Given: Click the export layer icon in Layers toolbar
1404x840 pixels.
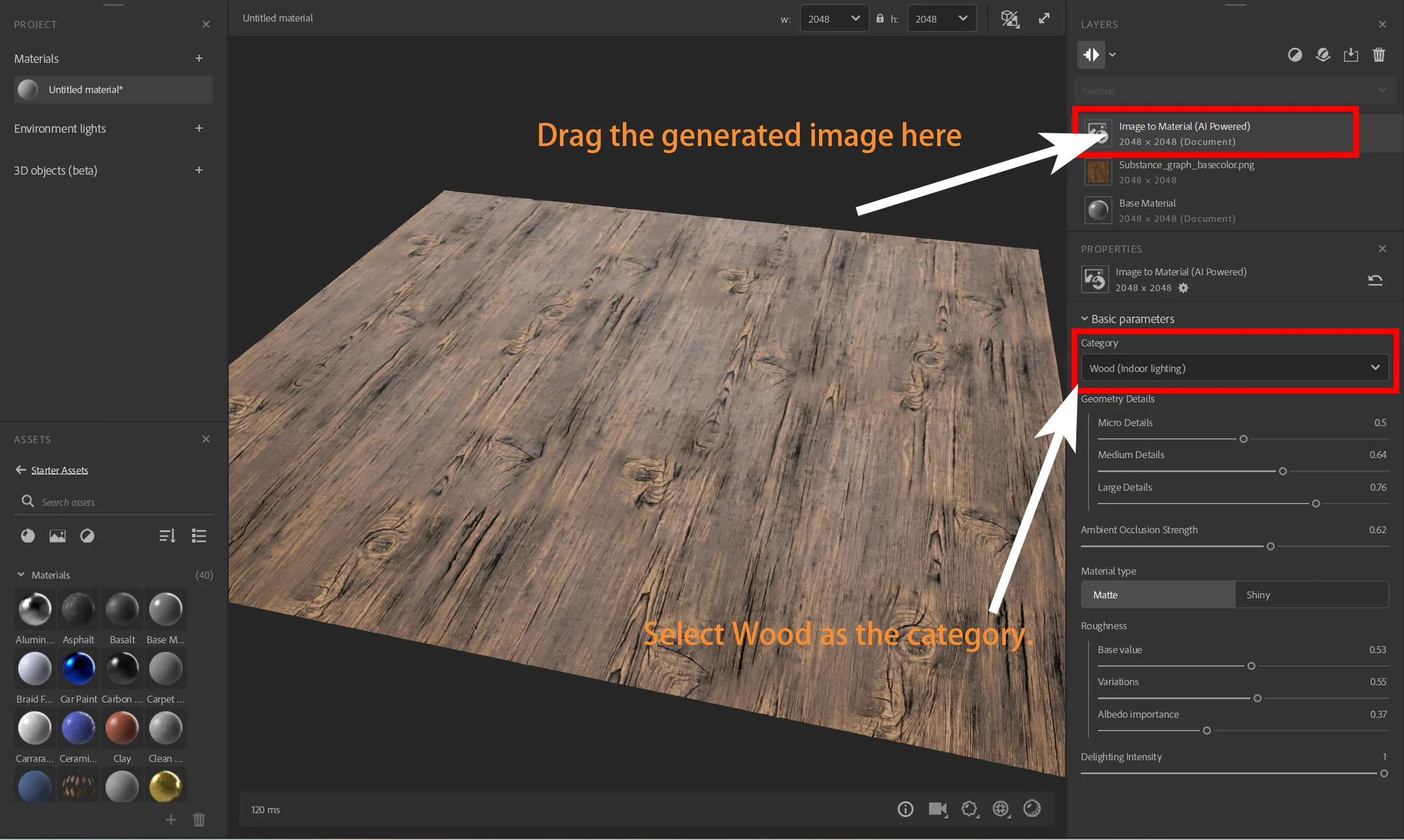Looking at the screenshot, I should (x=1350, y=55).
